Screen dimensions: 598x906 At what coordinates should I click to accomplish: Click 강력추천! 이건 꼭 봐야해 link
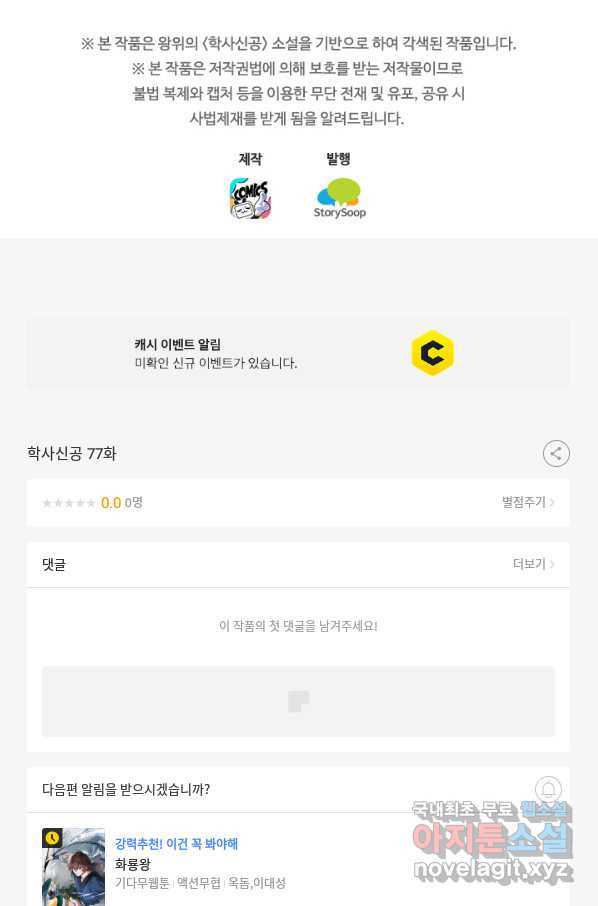176,844
